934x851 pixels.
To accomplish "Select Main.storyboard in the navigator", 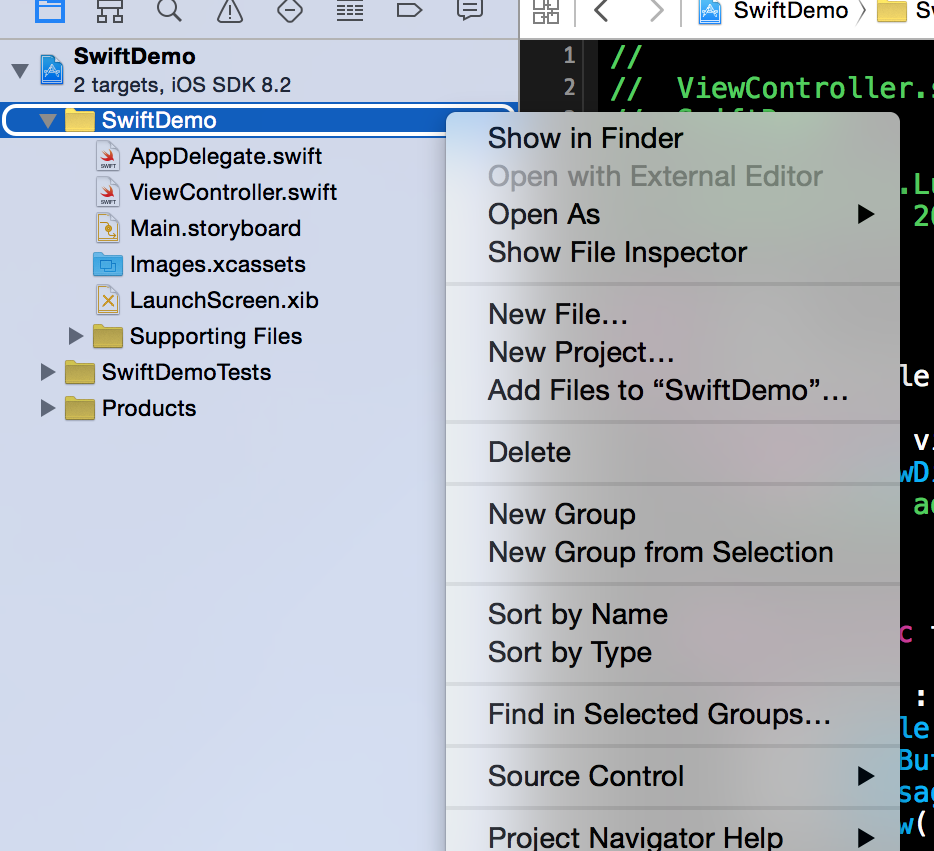I will pyautogui.click(x=216, y=229).
